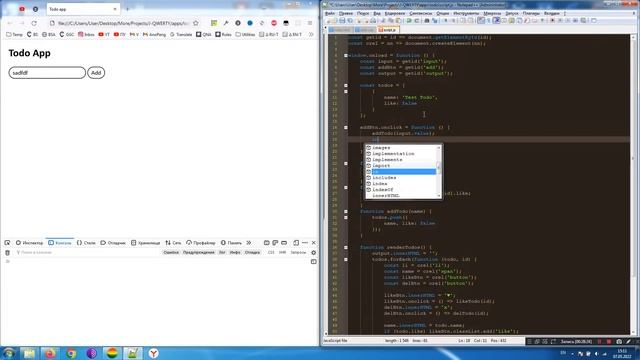Toggle the XHR console filter
The height and width of the screenshot is (360, 640).
coord(282,253)
